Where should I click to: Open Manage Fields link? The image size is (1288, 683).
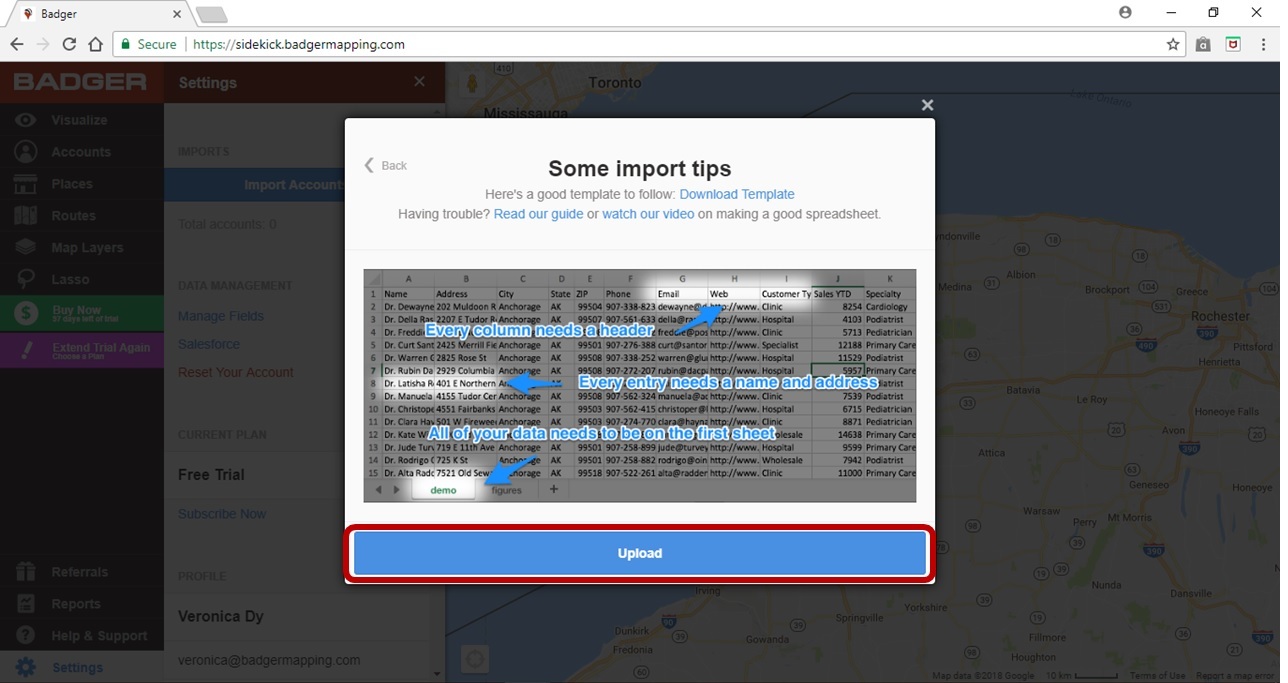point(221,316)
